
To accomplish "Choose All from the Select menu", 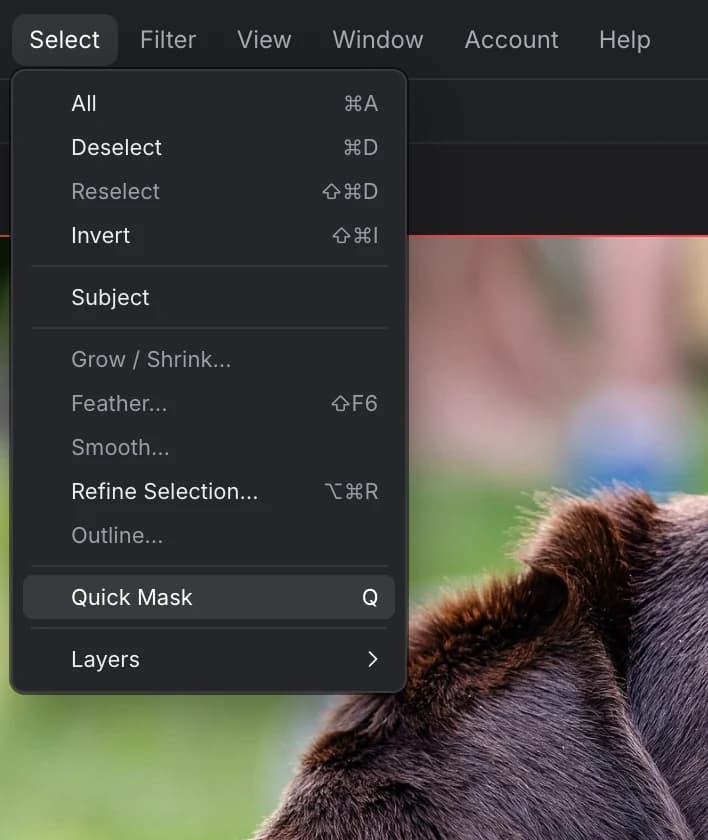I will [x=209, y=103].
